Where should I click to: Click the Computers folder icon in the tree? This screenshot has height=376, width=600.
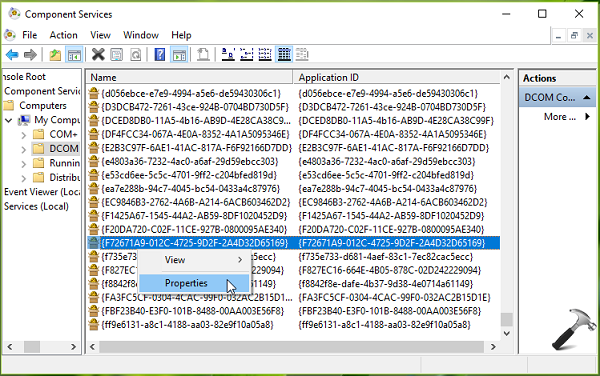pos(9,106)
